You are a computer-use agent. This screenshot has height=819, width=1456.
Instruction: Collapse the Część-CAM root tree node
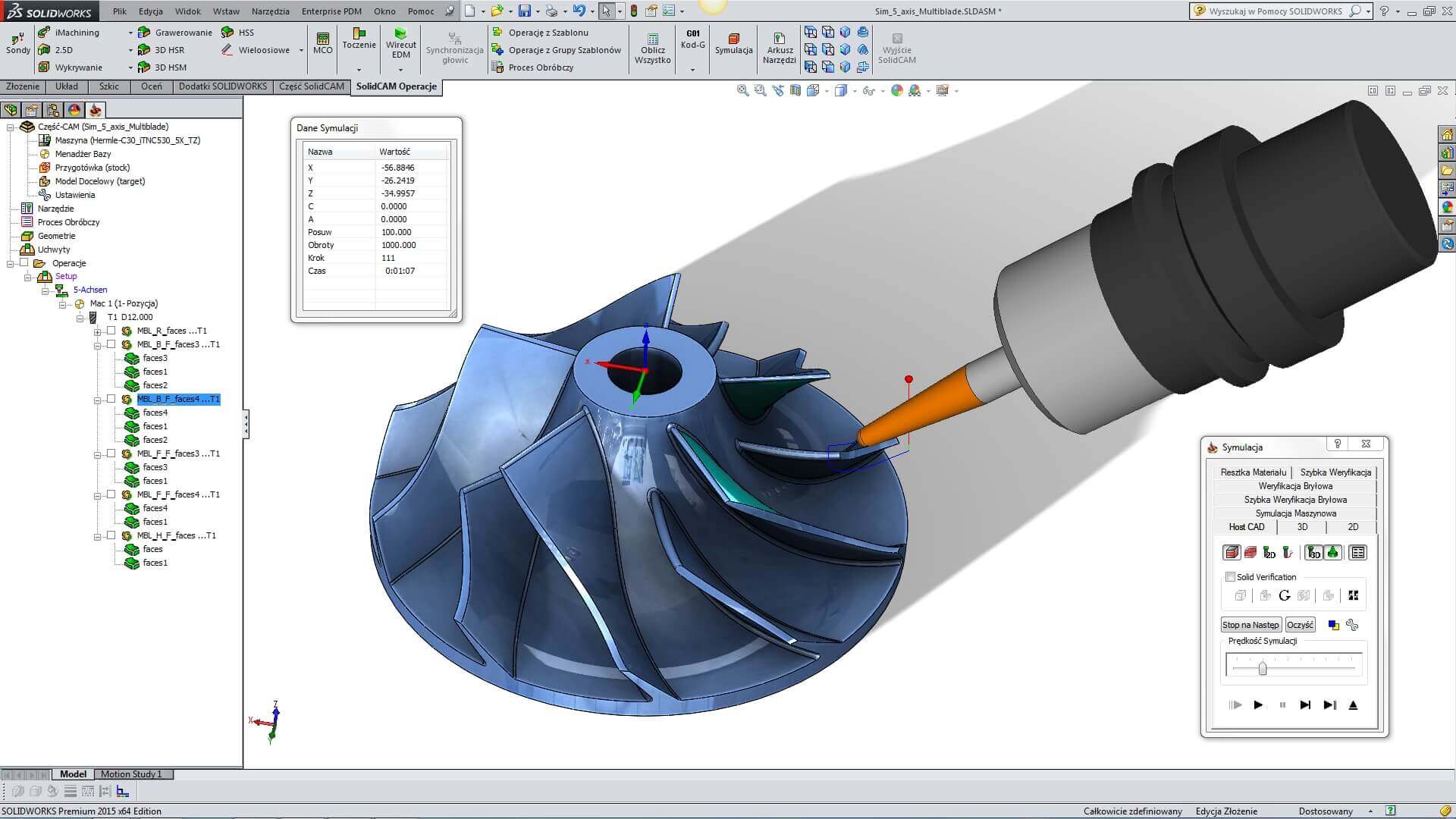(11, 127)
